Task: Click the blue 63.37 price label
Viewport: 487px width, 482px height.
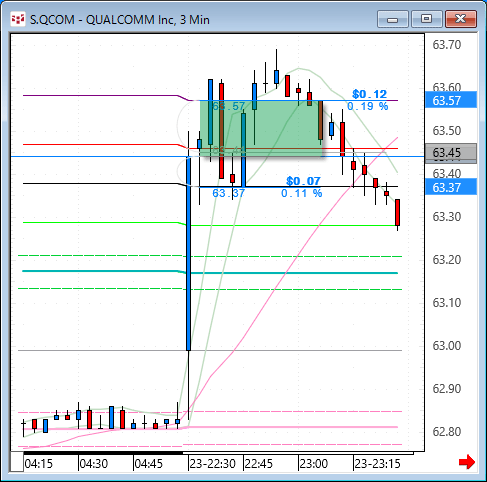Action: pos(451,187)
